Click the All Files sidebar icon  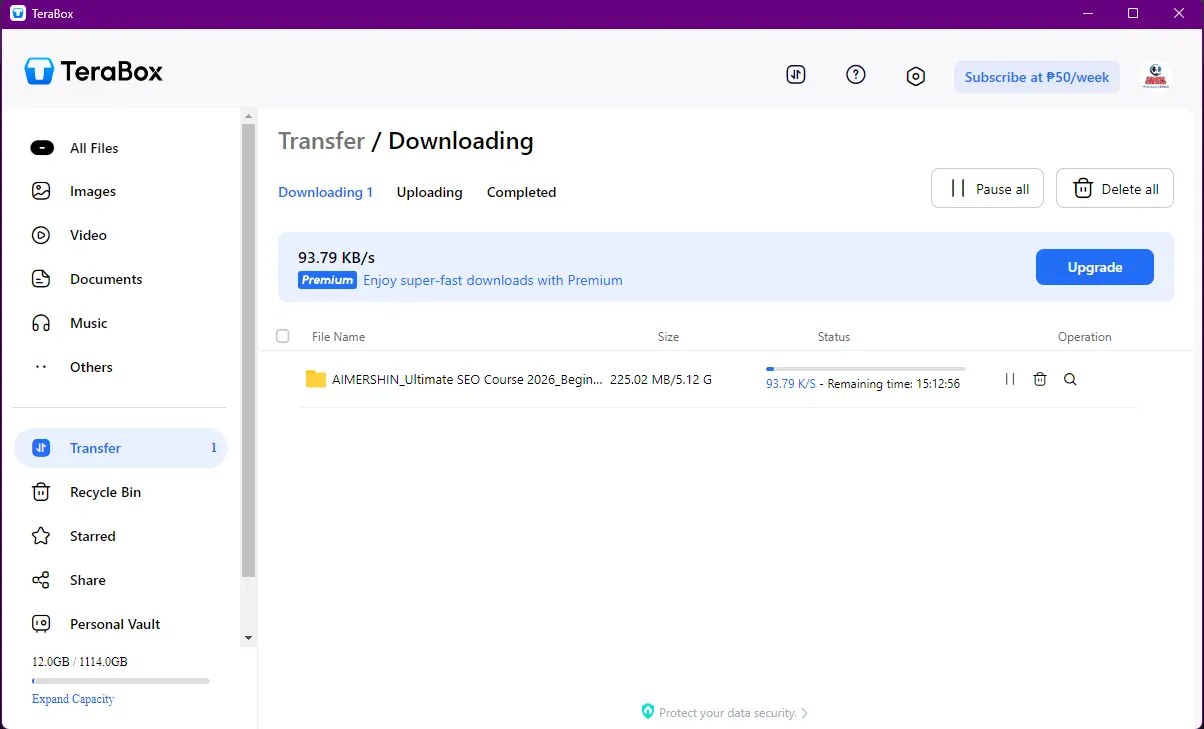(42, 148)
